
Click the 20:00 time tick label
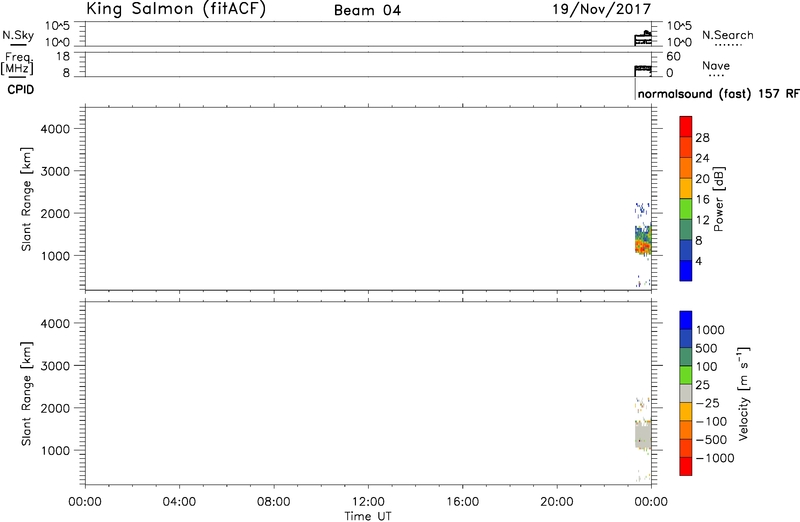(x=557, y=502)
